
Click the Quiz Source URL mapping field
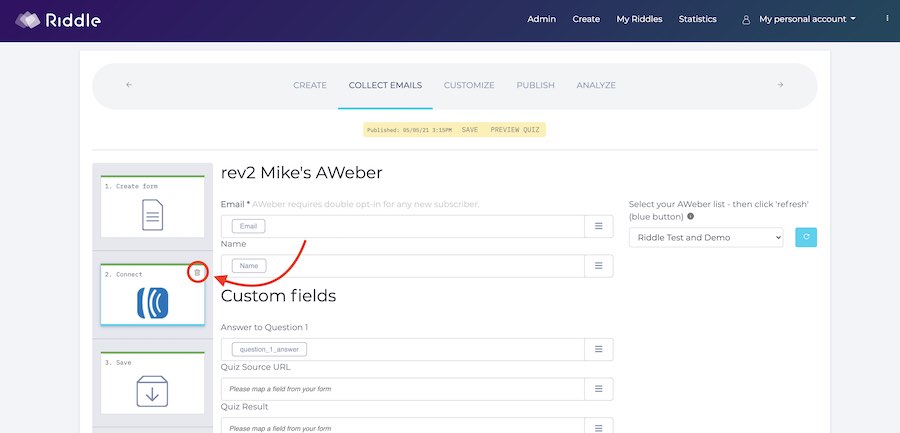point(403,389)
